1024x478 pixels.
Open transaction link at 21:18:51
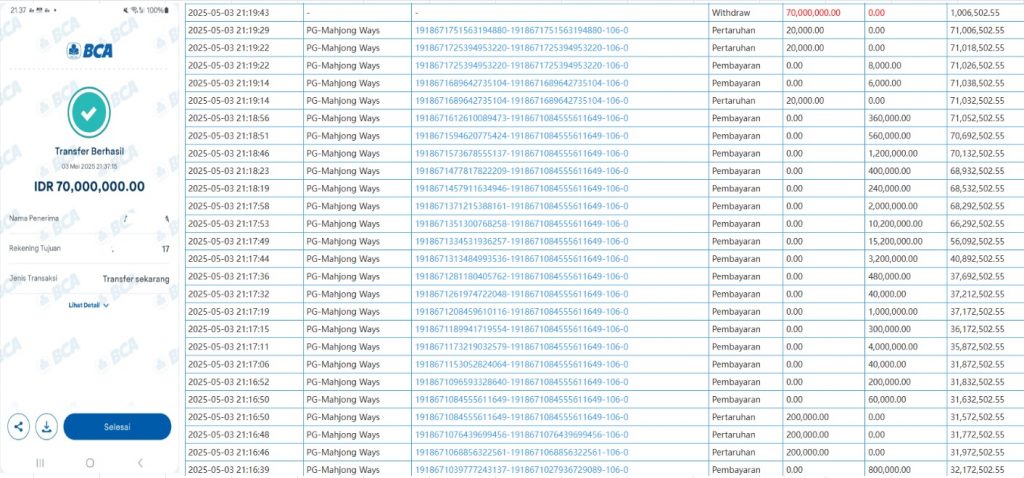522,136
